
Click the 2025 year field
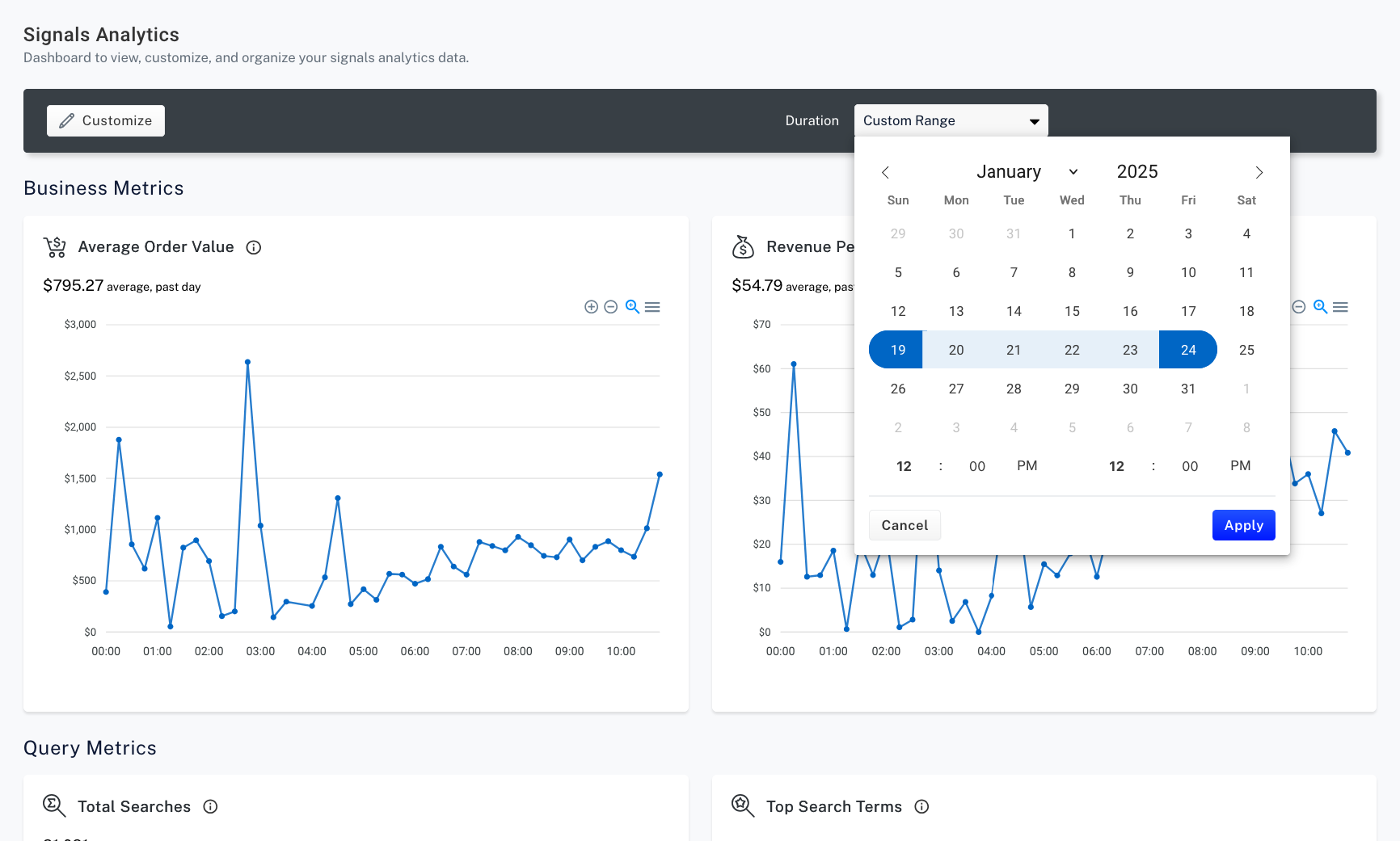coord(1137,171)
